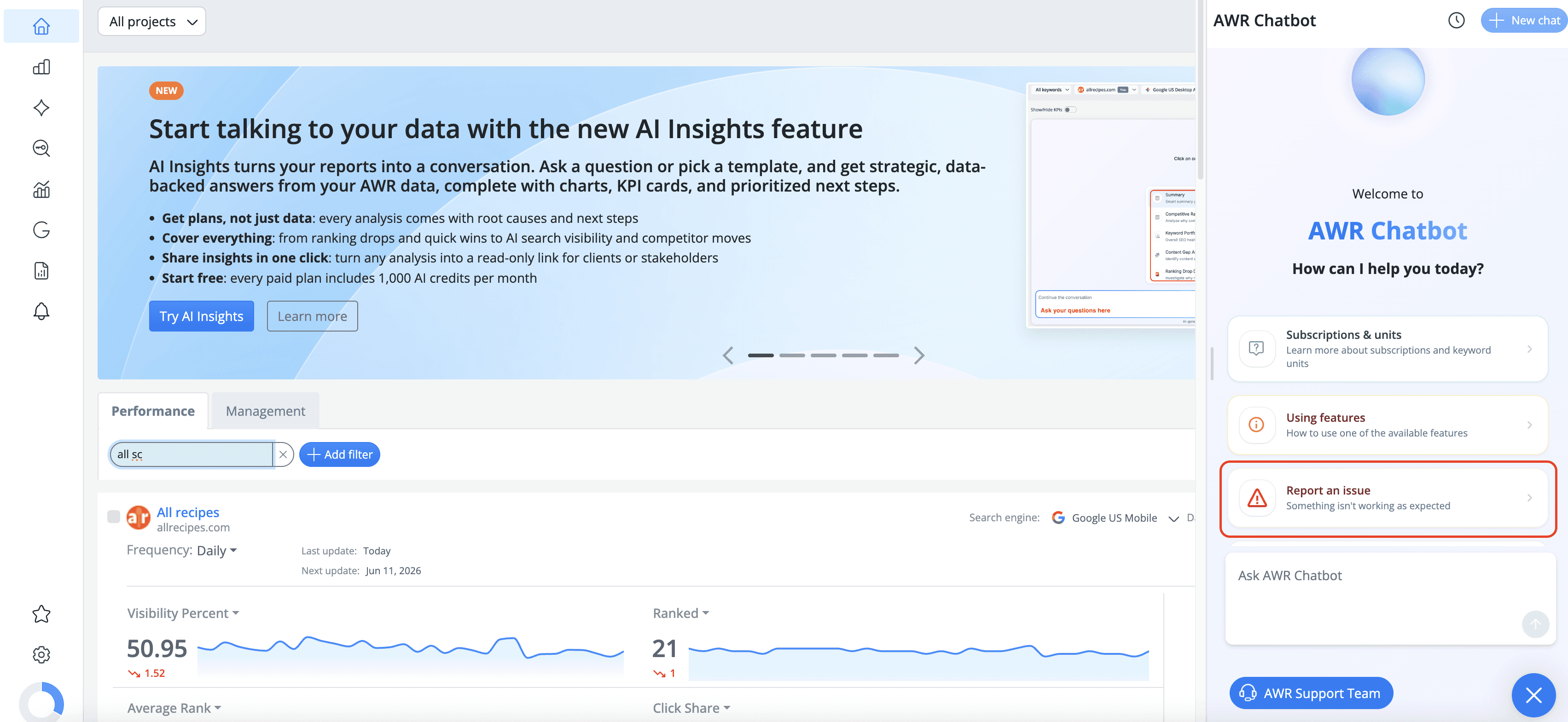Click the main page vertical scrollbar
Viewport: 1568px width, 722px height.
pos(1200,91)
